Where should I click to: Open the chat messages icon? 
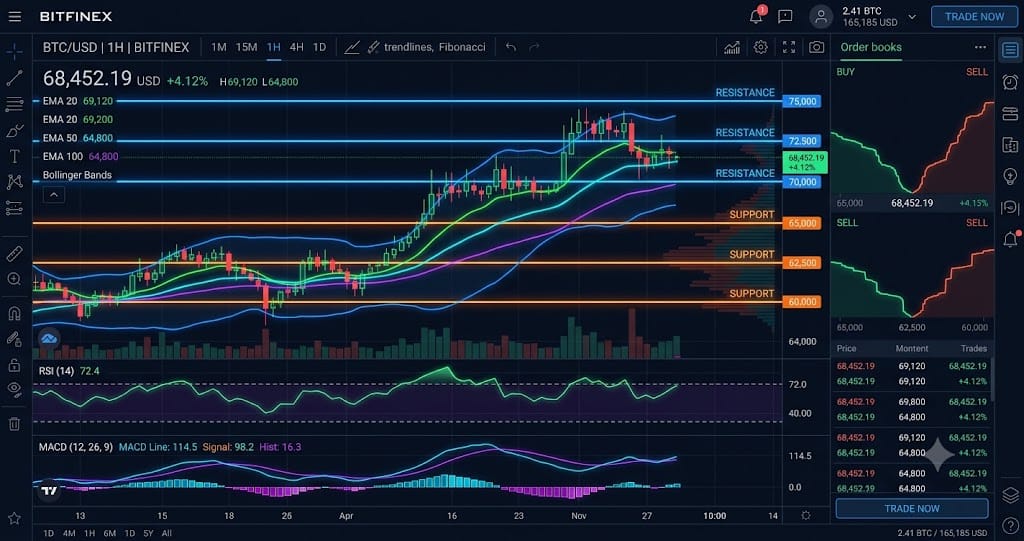[x=786, y=16]
